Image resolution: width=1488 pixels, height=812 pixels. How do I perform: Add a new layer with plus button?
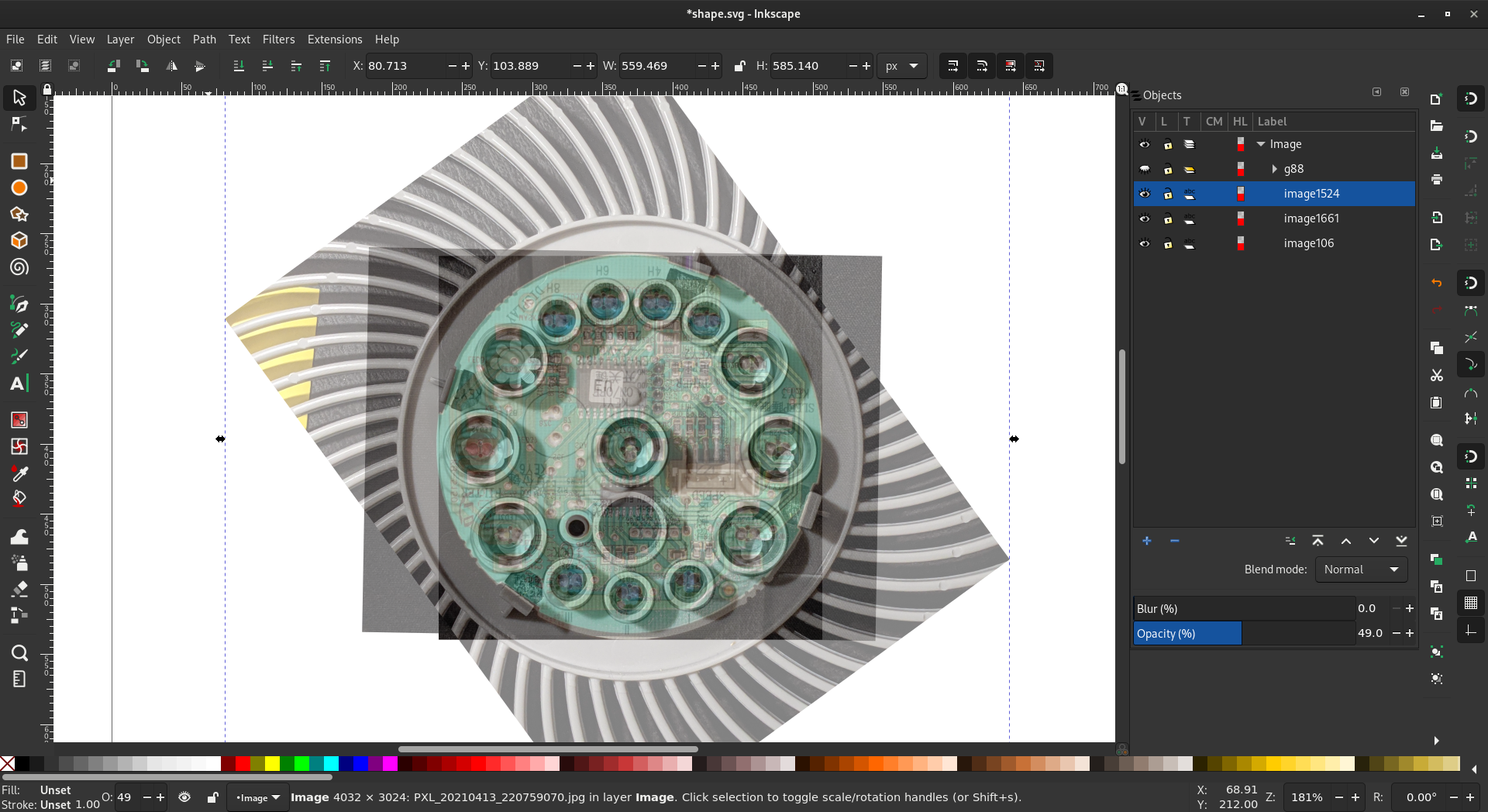(1146, 541)
